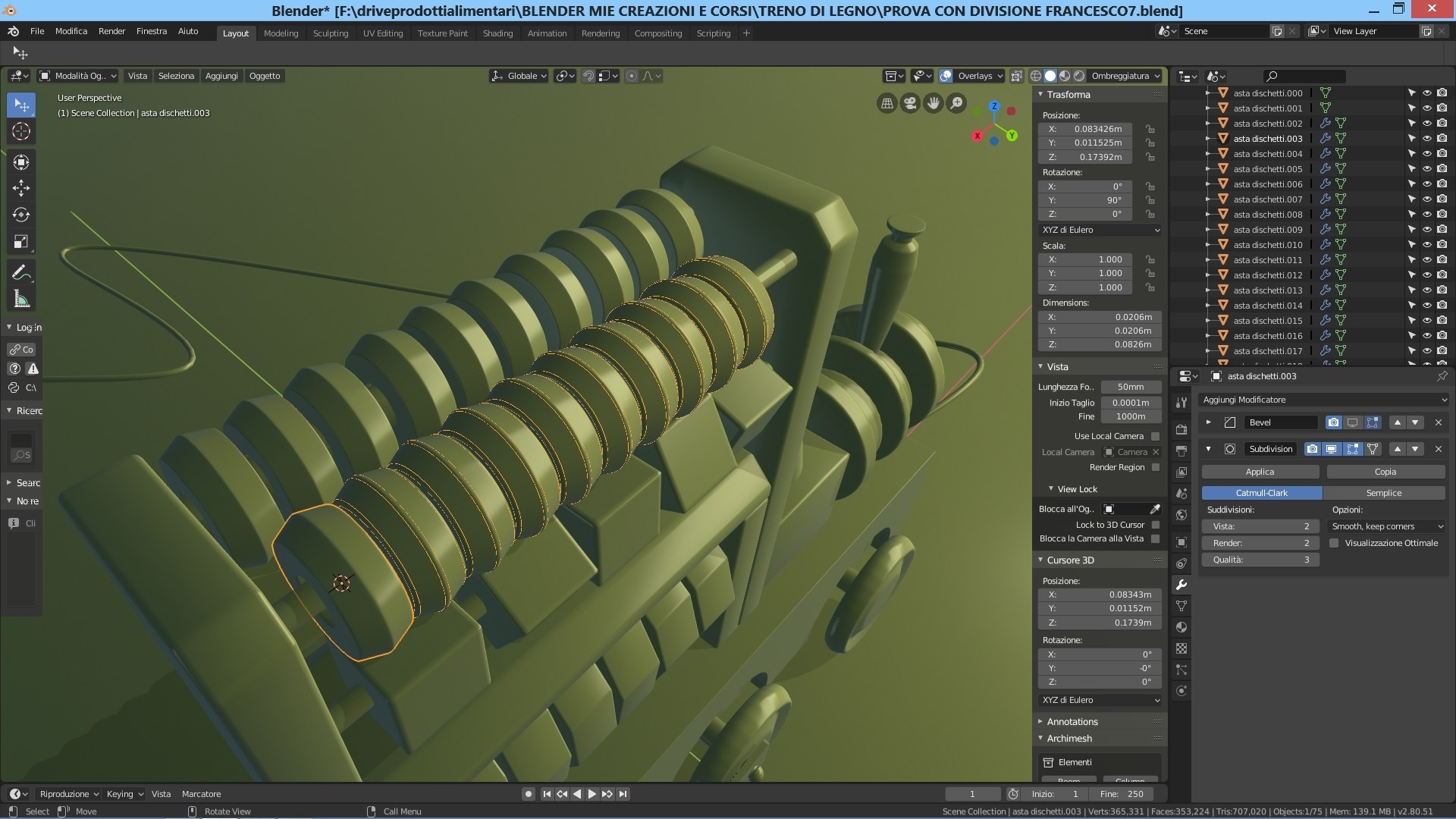This screenshot has height=819, width=1456.
Task: Select the Measure tool
Action: [21, 300]
